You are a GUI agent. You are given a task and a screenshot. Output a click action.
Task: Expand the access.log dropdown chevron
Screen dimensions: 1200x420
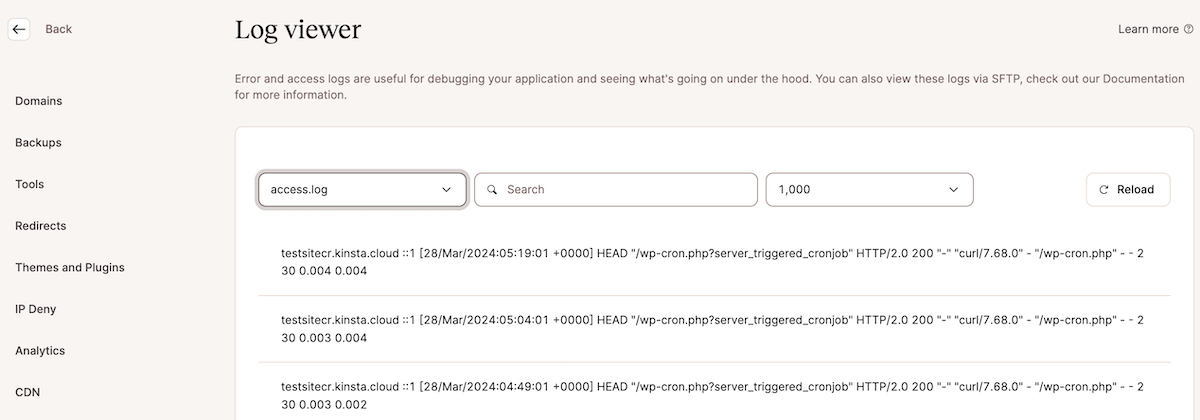point(446,189)
